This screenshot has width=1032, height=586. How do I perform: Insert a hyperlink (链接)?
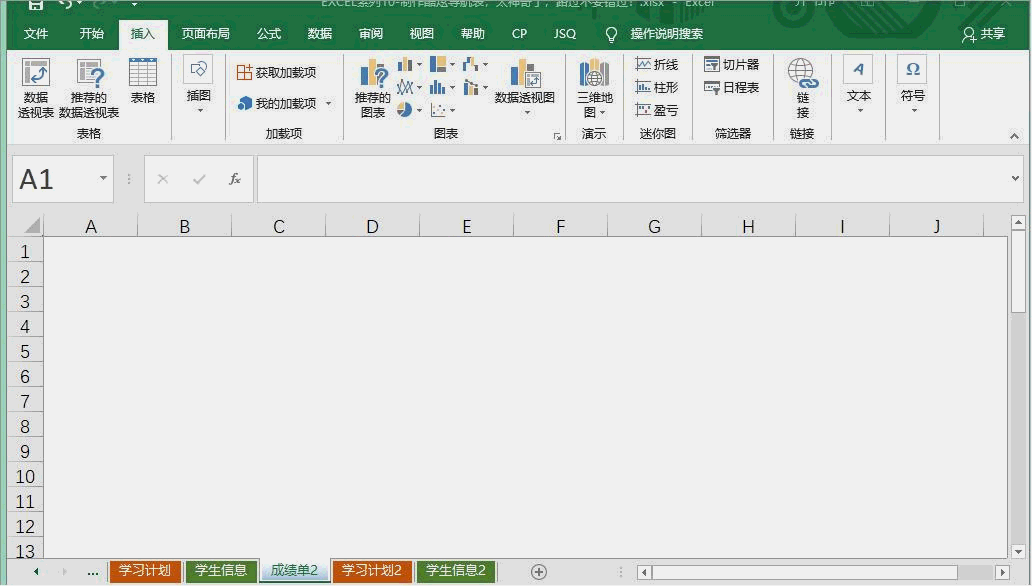pos(802,88)
